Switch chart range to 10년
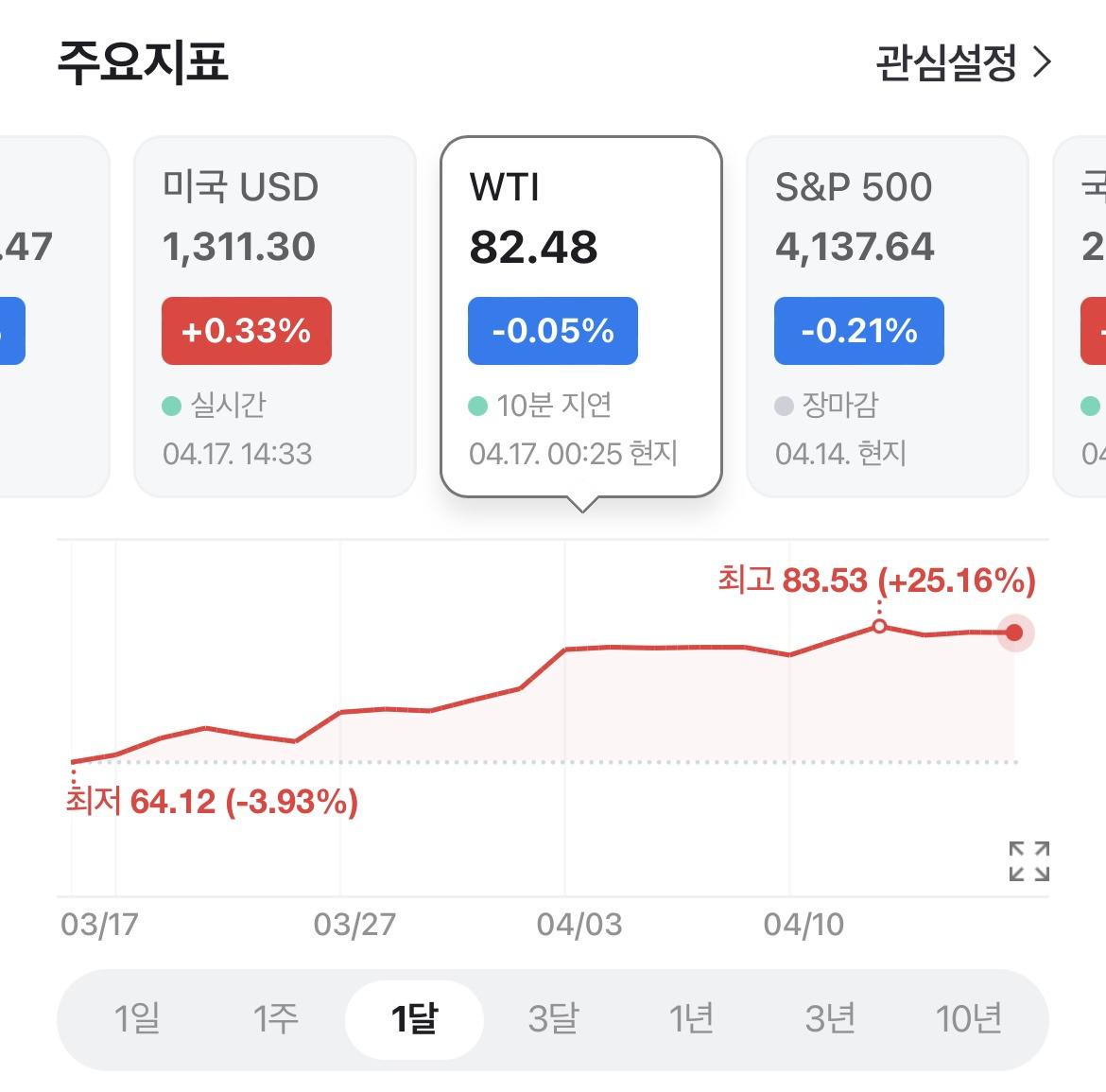1106x1092 pixels. pos(968,1019)
